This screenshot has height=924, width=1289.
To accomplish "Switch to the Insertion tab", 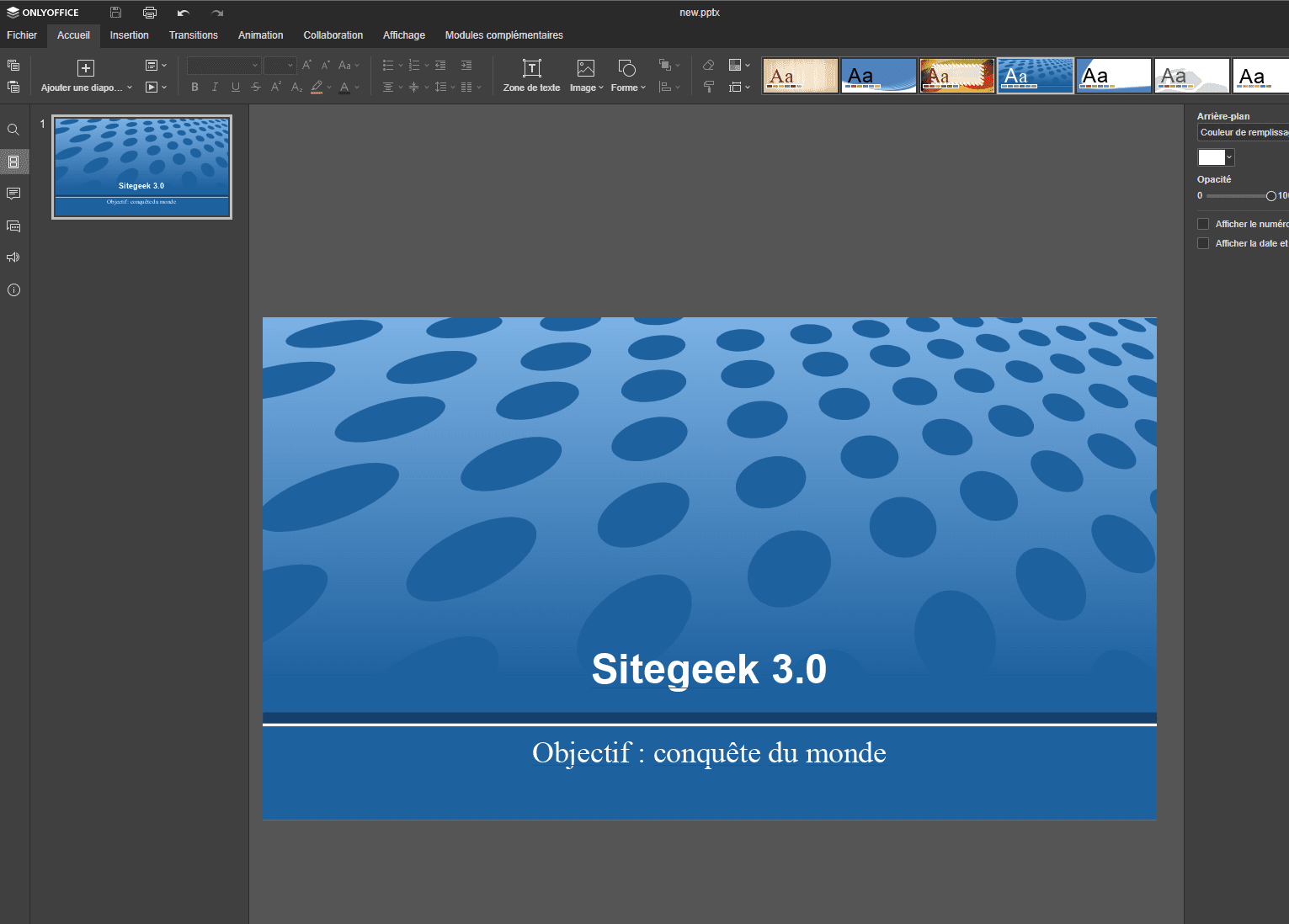I will click(129, 35).
